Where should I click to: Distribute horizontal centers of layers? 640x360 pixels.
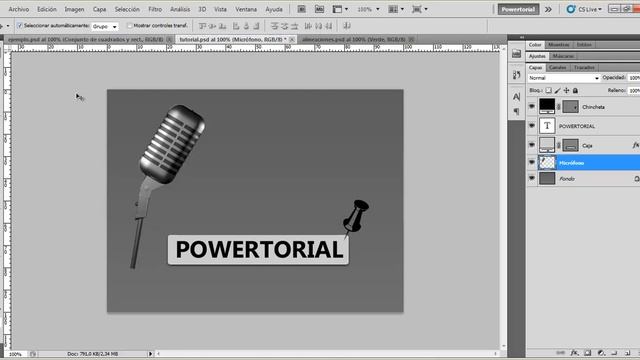[318, 26]
